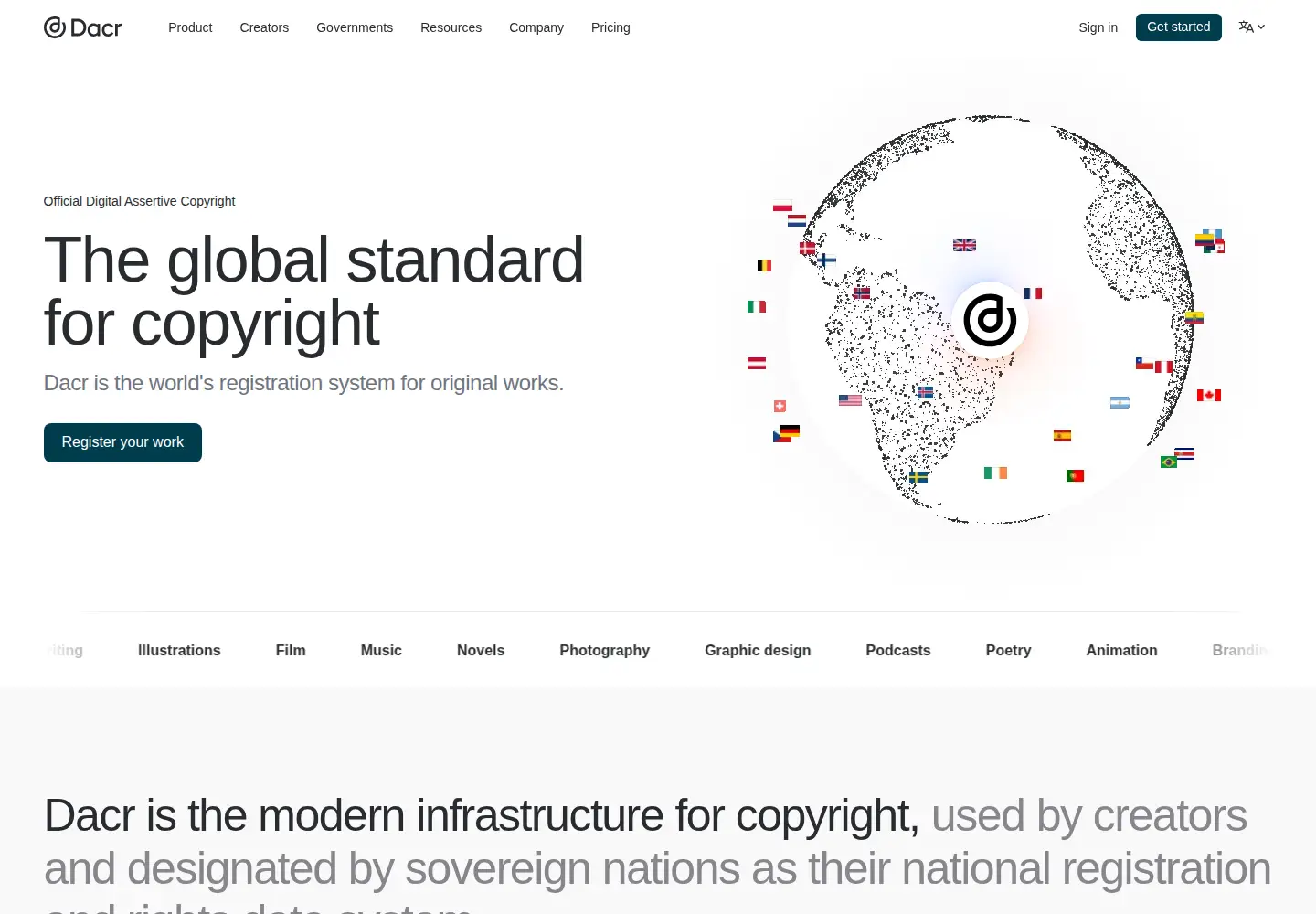The image size is (1316, 914).
Task: Click the Ireland flag
Action: pos(995,473)
